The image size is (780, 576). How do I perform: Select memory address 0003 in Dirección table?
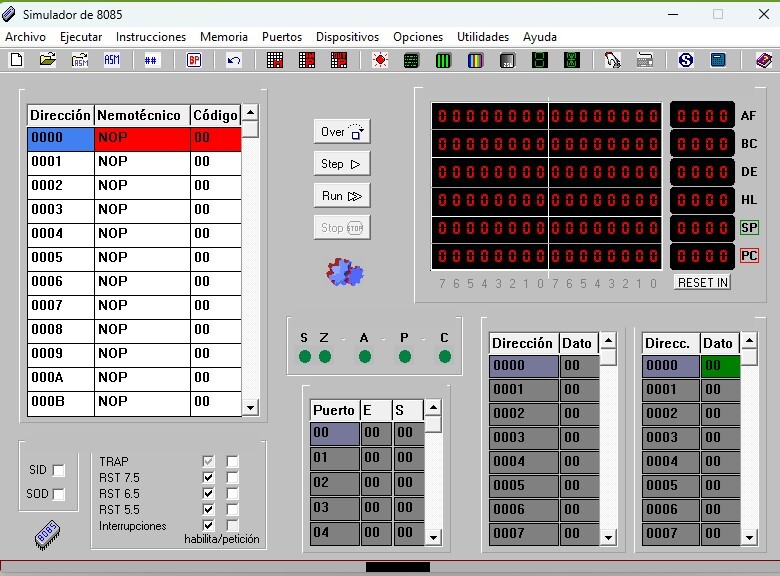(523, 437)
